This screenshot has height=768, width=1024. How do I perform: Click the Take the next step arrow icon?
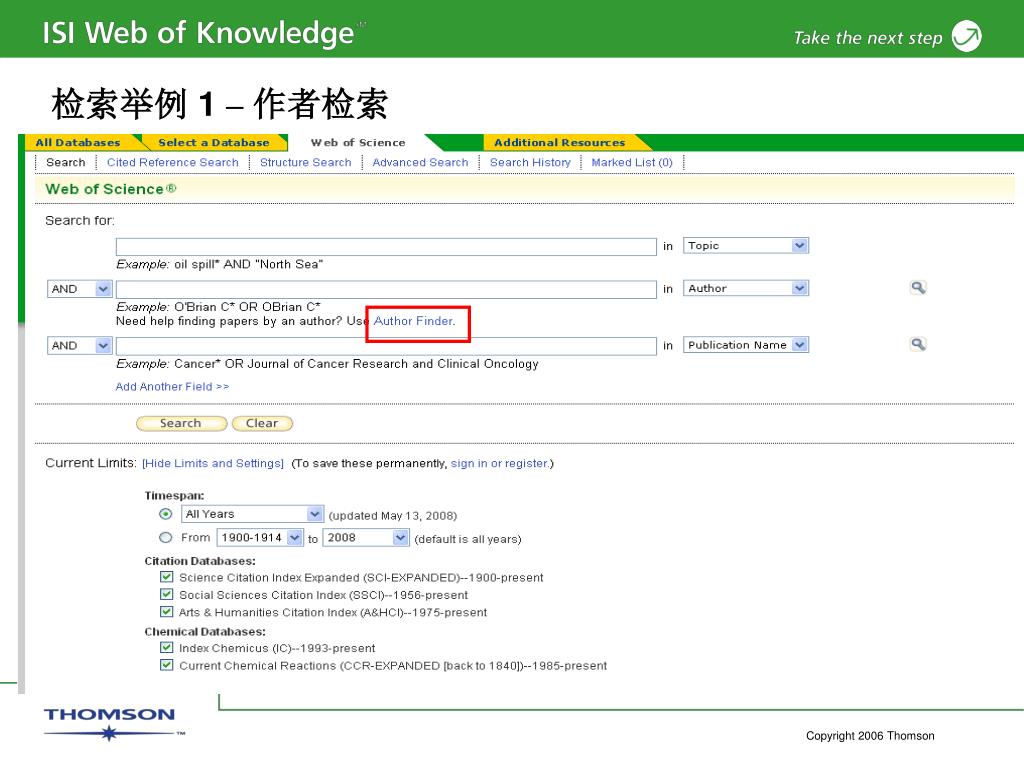click(966, 37)
